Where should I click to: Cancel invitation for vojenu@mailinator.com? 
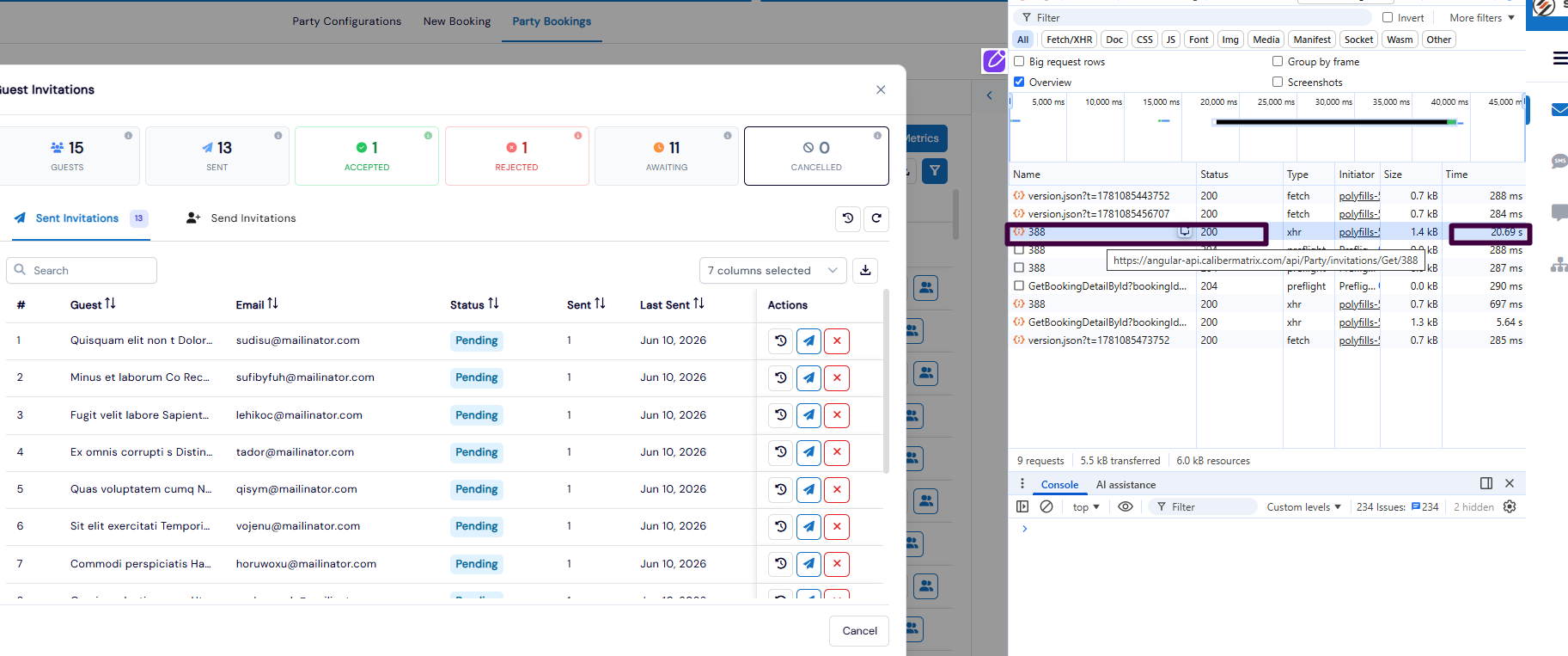coord(837,527)
